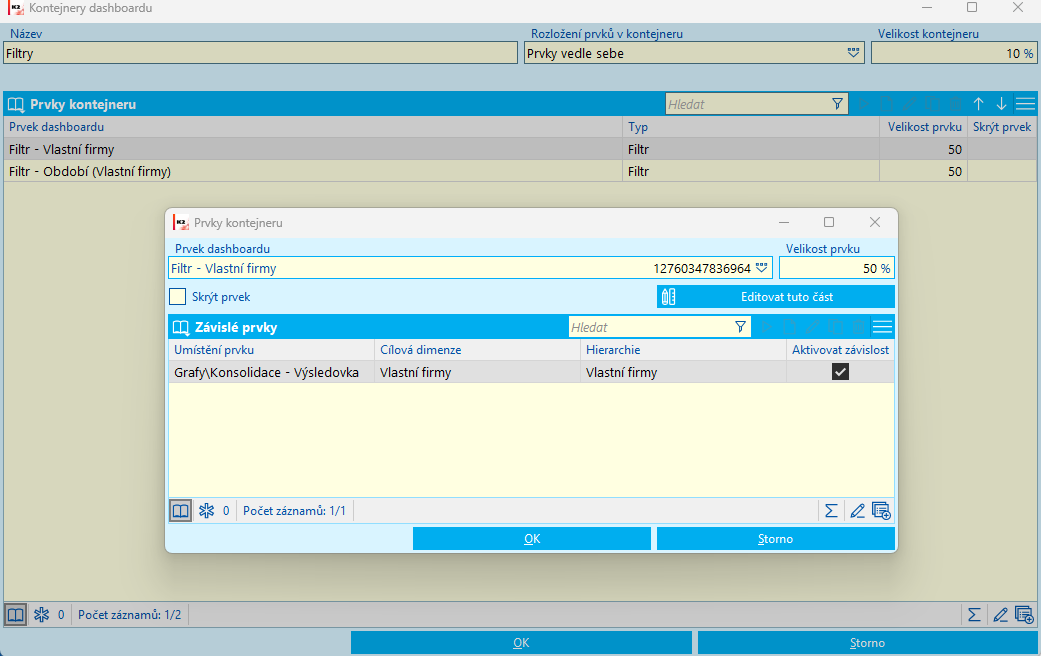Click sum icon in dialog status bar
This screenshot has width=1041, height=656.
(x=831, y=511)
